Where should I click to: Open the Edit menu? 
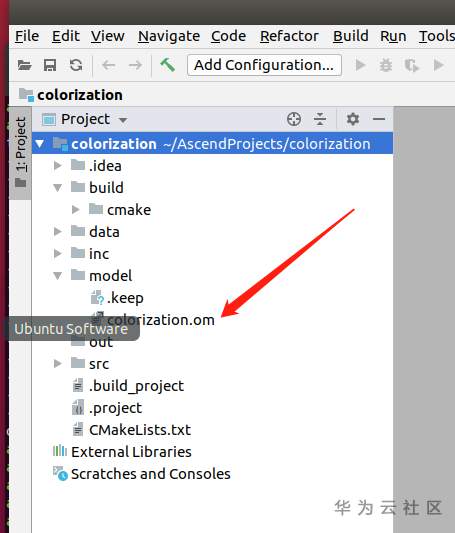pos(66,36)
